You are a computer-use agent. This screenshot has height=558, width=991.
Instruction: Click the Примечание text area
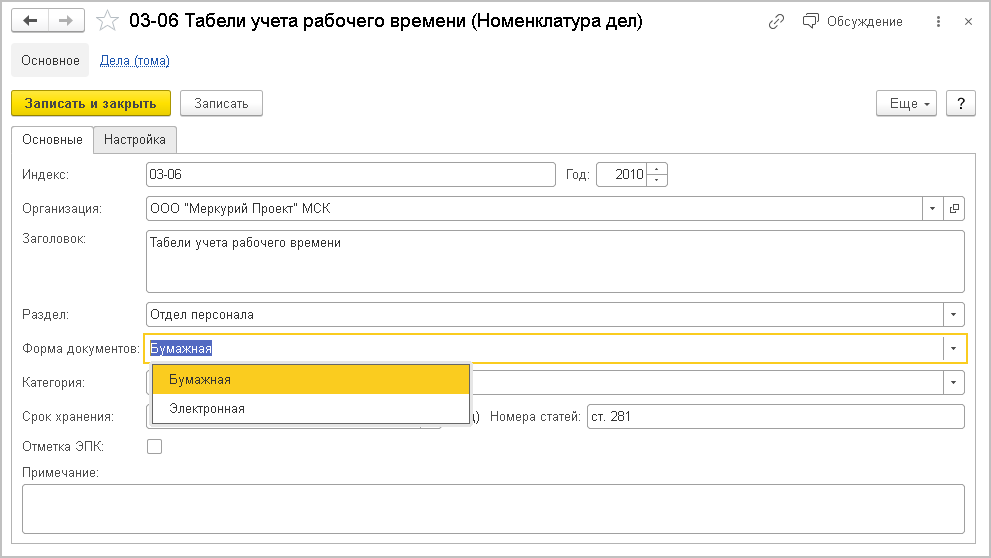(x=493, y=509)
